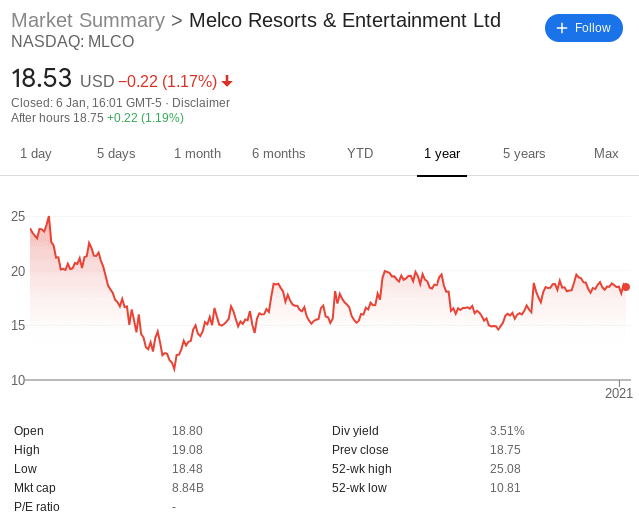Click the red endpoint dot on chart
Screen dimensions: 639x523
[x=626, y=287]
